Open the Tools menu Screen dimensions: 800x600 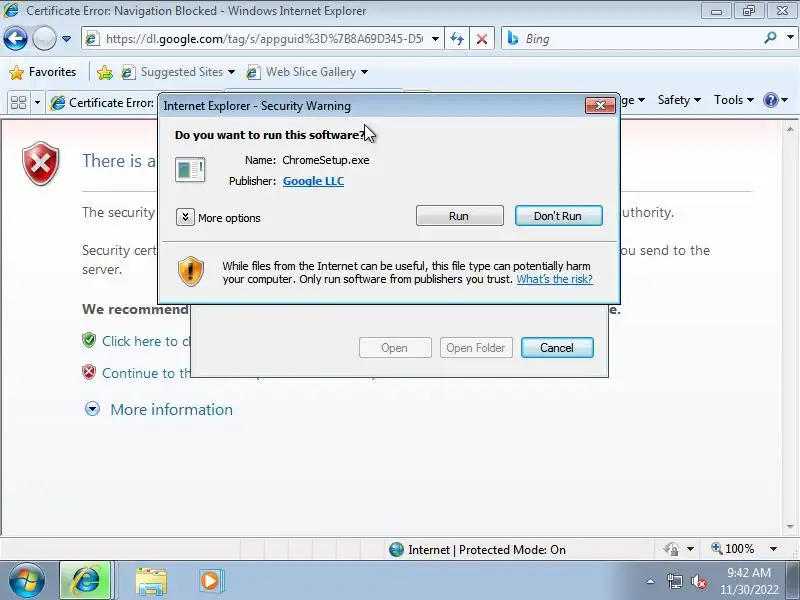(x=734, y=100)
